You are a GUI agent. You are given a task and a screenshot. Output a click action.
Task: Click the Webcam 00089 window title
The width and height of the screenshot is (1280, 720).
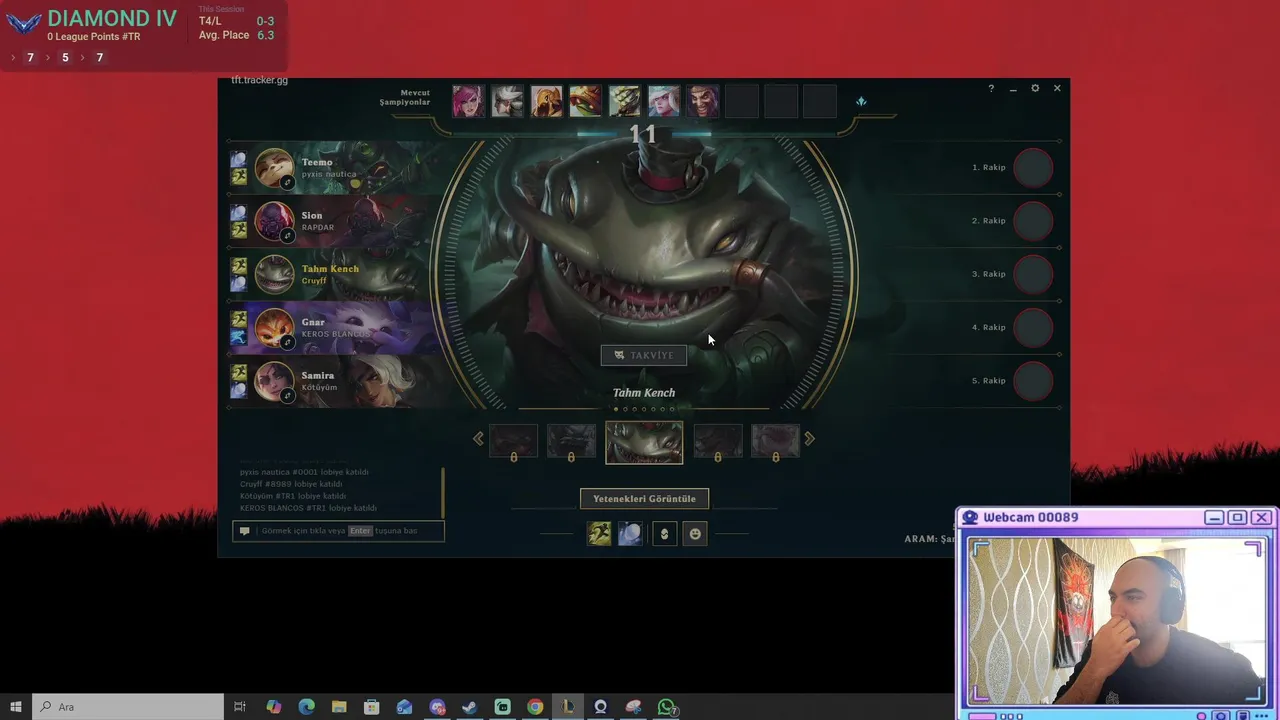(x=1031, y=517)
